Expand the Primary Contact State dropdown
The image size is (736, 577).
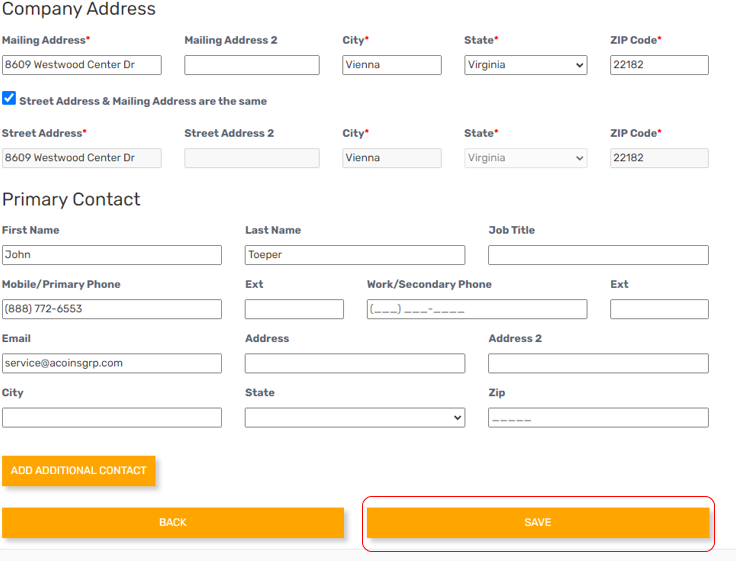355,417
